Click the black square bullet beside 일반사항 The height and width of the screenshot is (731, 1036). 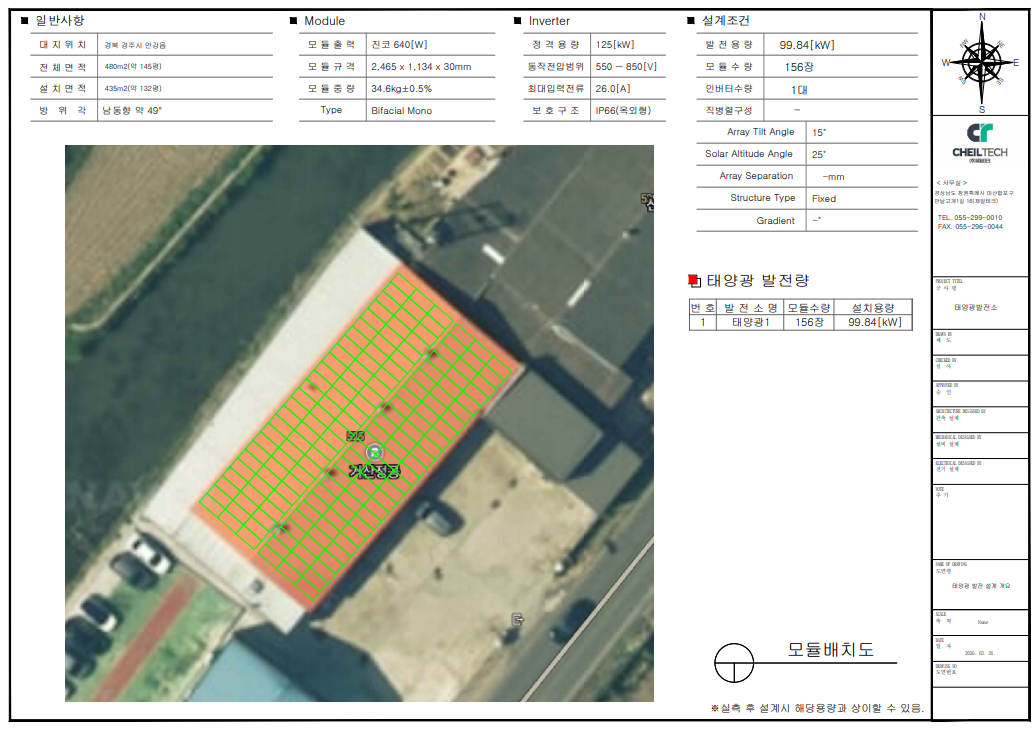coord(25,20)
